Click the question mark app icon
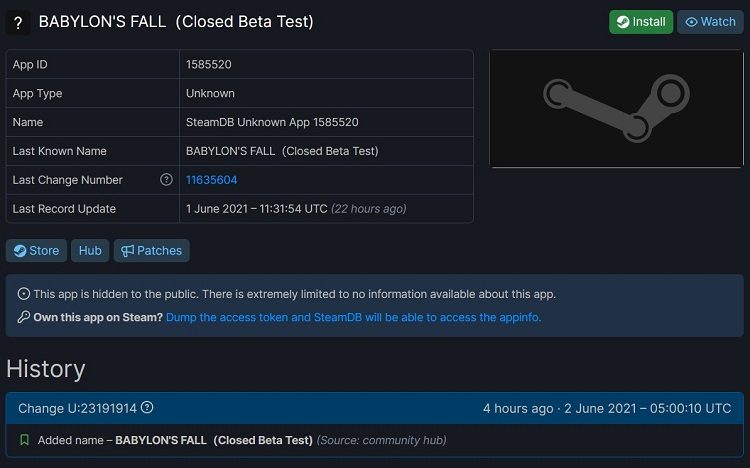This screenshot has width=750, height=468. pyautogui.click(x=18, y=22)
